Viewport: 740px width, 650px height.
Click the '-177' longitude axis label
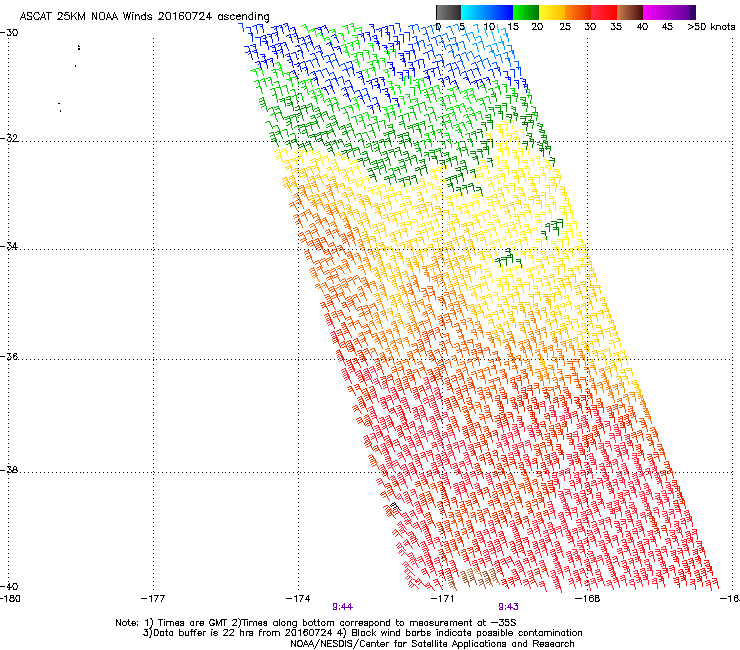click(153, 599)
